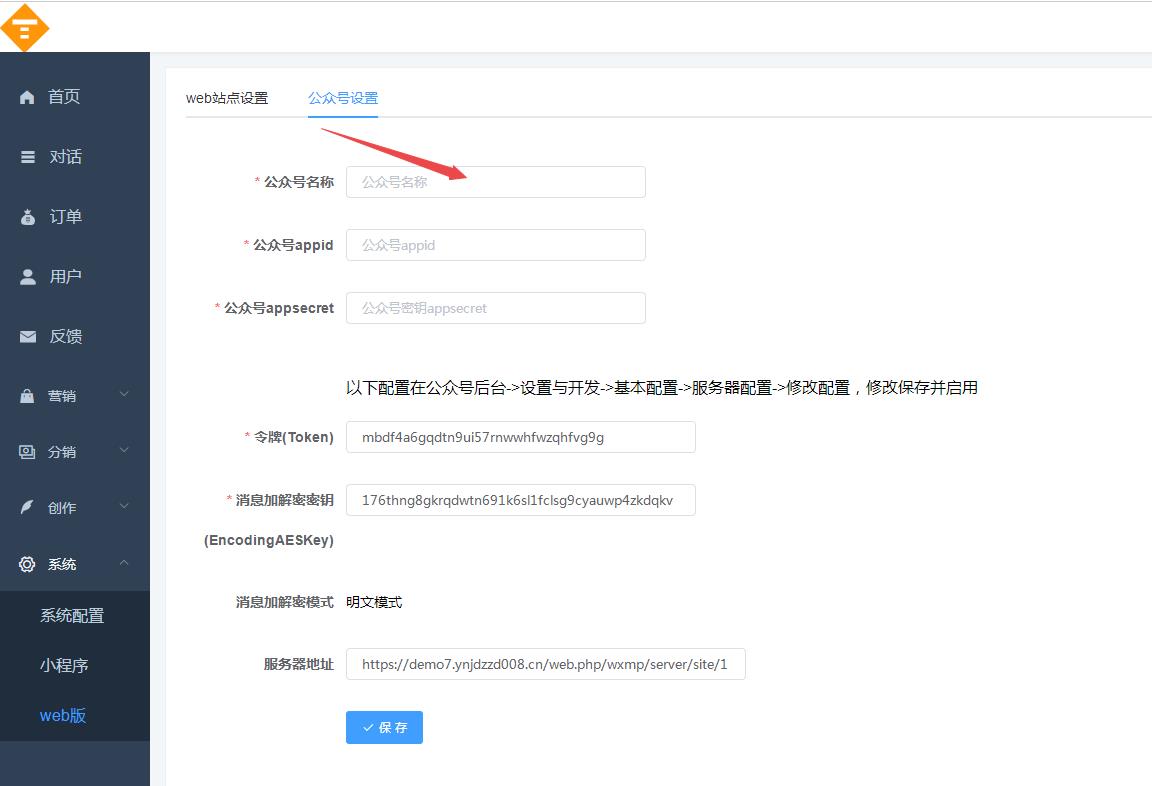Click the EncodingAESKey input field

[521, 500]
